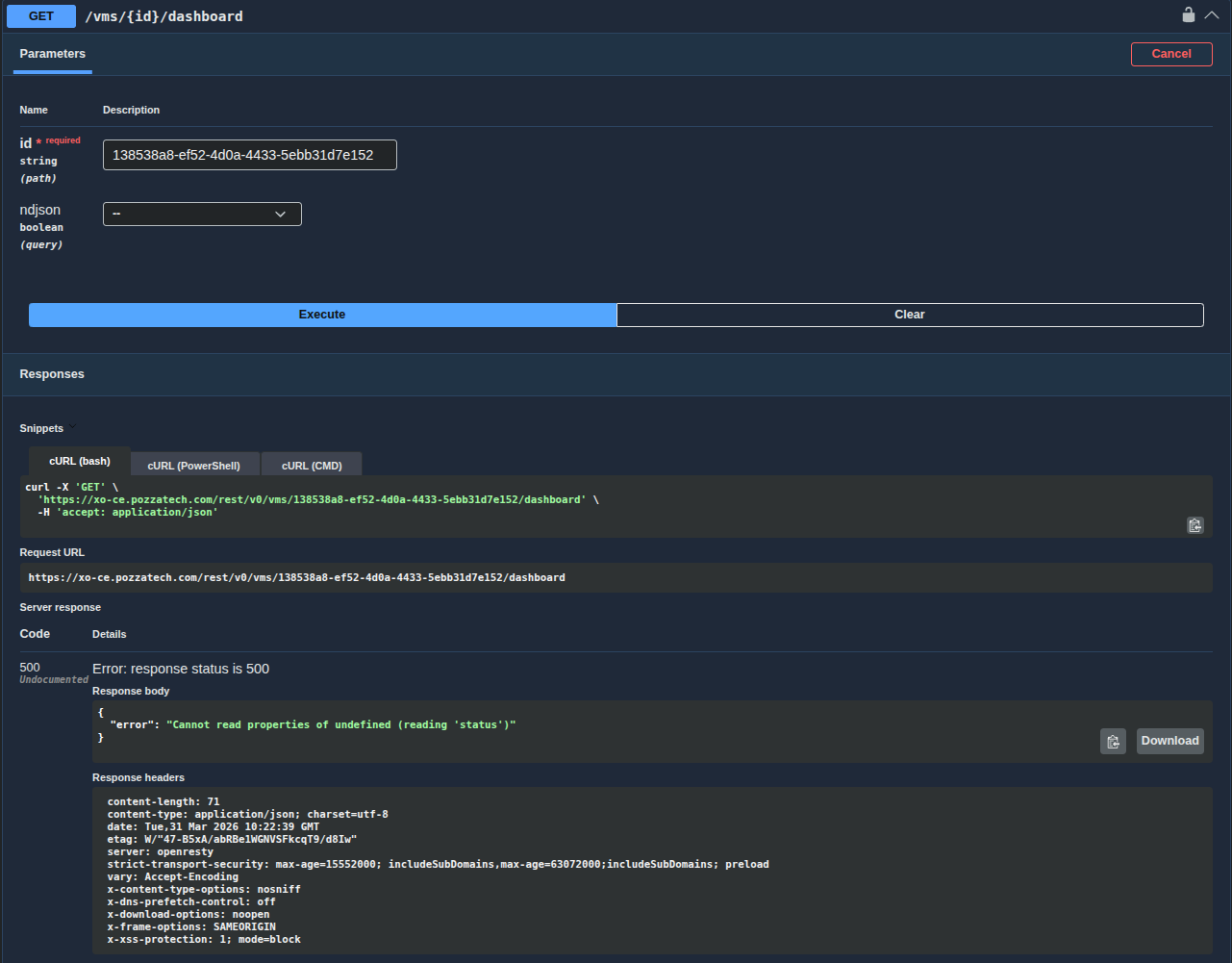Copy the response body to clipboard

coord(1113,741)
